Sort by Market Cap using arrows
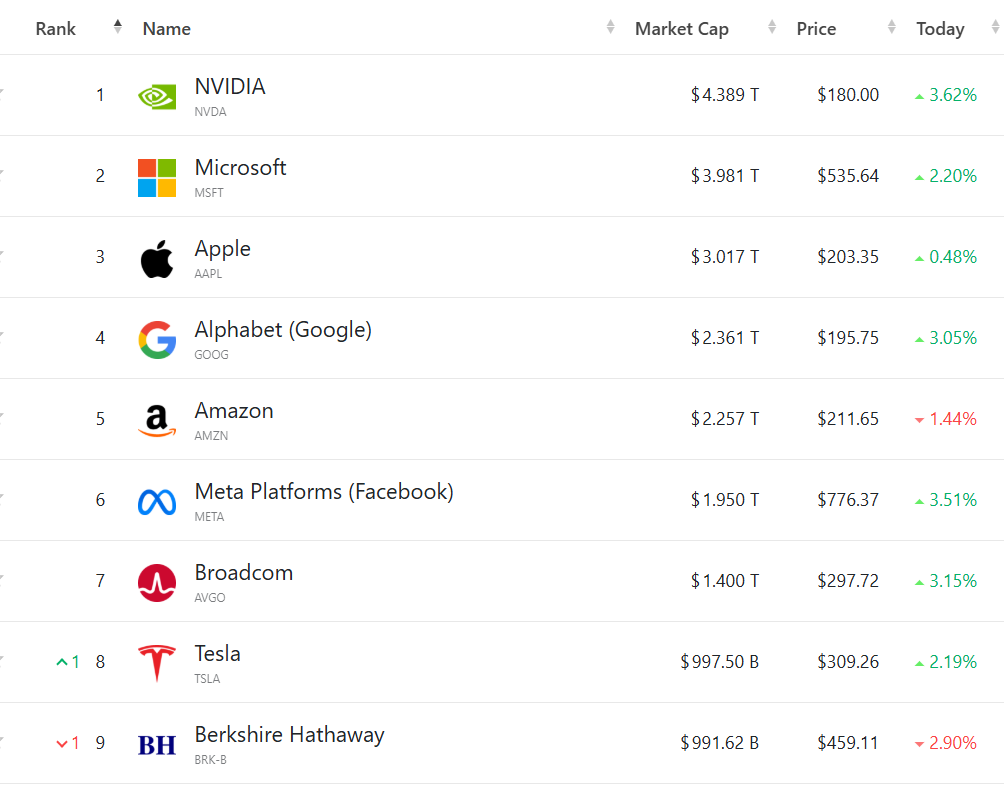Screen dimensions: 1004x785 click(x=772, y=28)
